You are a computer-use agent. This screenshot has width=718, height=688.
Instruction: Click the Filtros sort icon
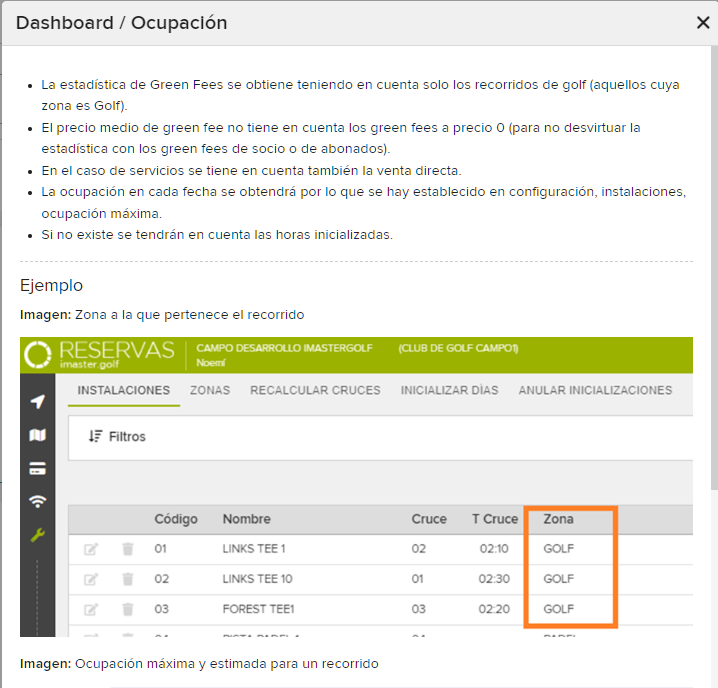coord(95,436)
